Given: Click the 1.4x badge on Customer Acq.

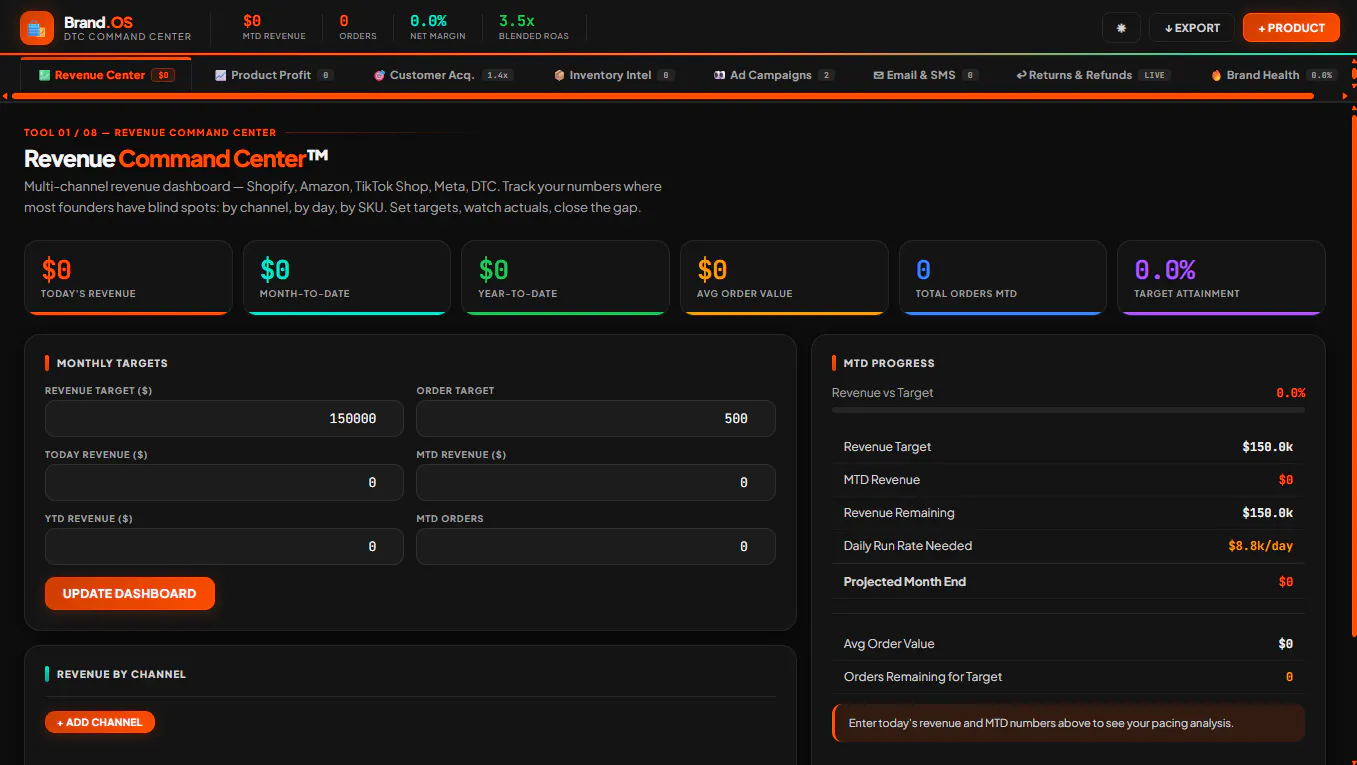Looking at the screenshot, I should click(497, 75).
